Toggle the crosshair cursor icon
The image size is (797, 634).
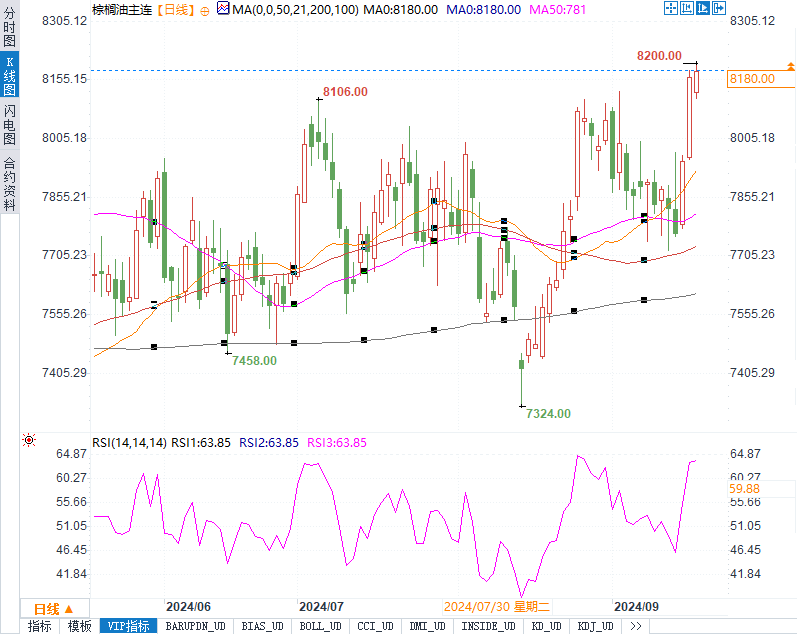[x=671, y=8]
